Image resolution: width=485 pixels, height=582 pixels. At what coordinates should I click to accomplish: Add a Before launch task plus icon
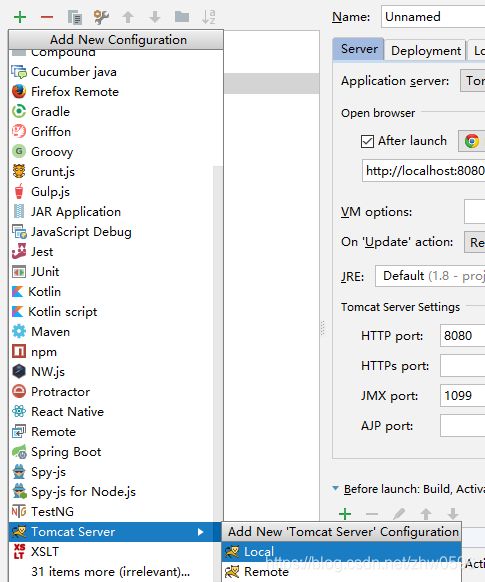(345, 514)
